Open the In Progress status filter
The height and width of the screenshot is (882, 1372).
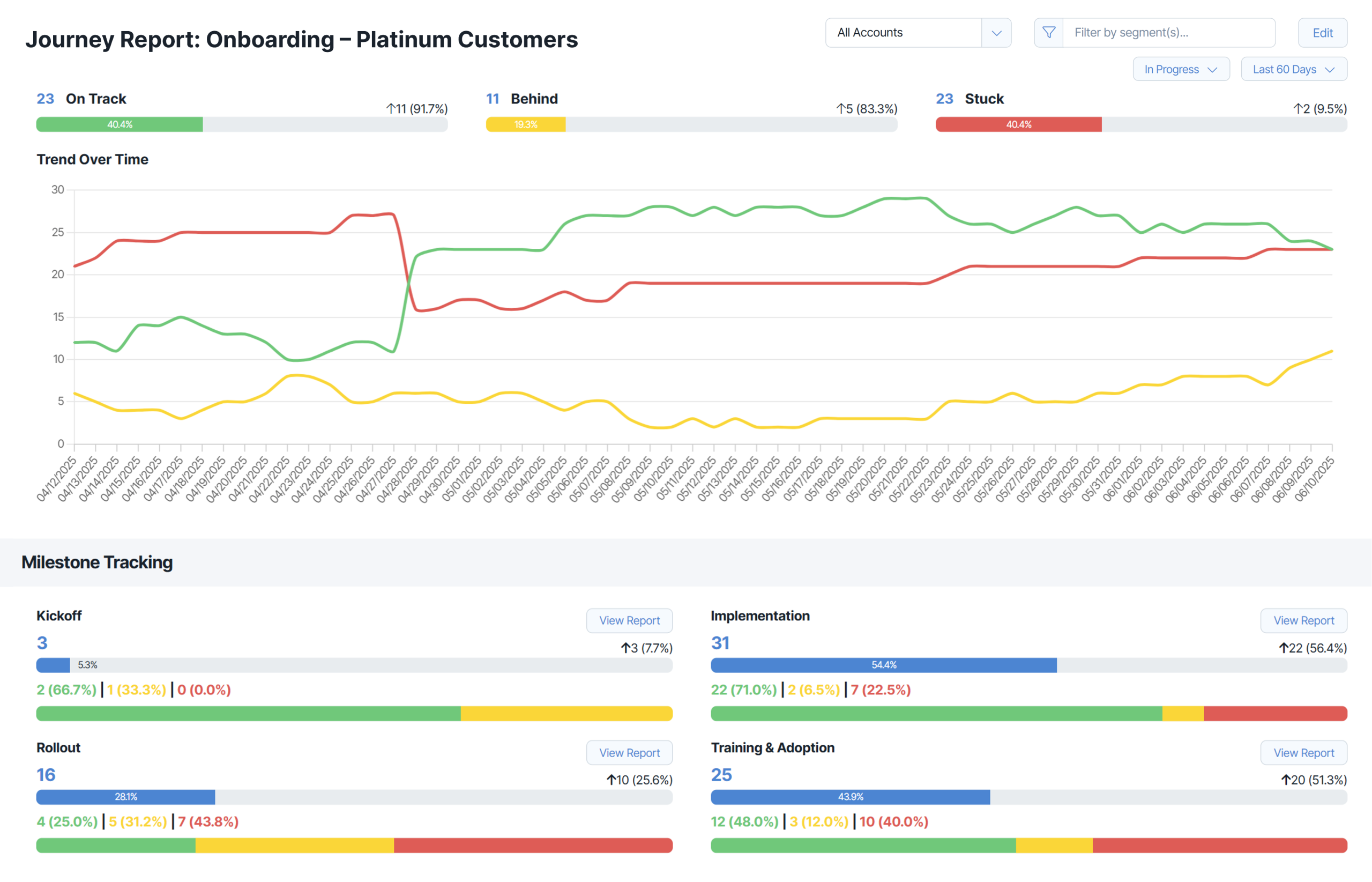1181,69
